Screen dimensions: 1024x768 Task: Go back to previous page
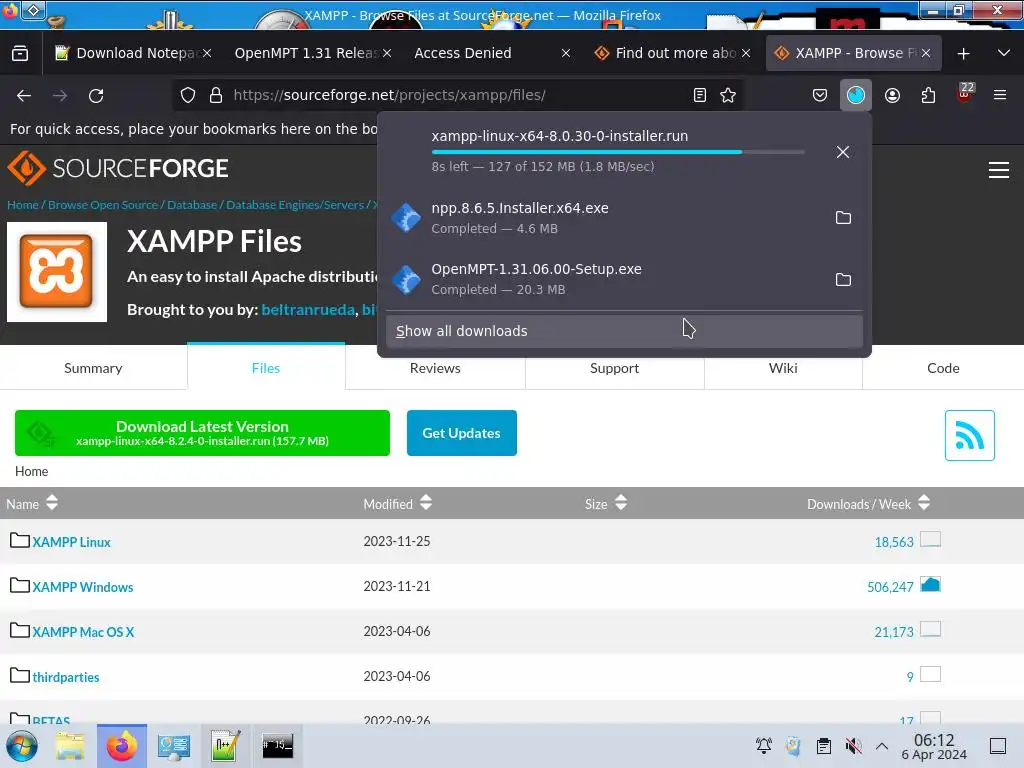[24, 95]
